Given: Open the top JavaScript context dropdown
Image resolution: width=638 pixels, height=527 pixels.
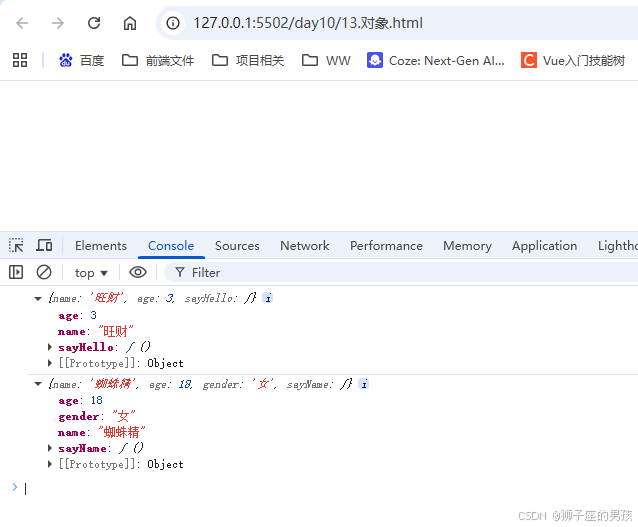Looking at the screenshot, I should click(x=91, y=273).
